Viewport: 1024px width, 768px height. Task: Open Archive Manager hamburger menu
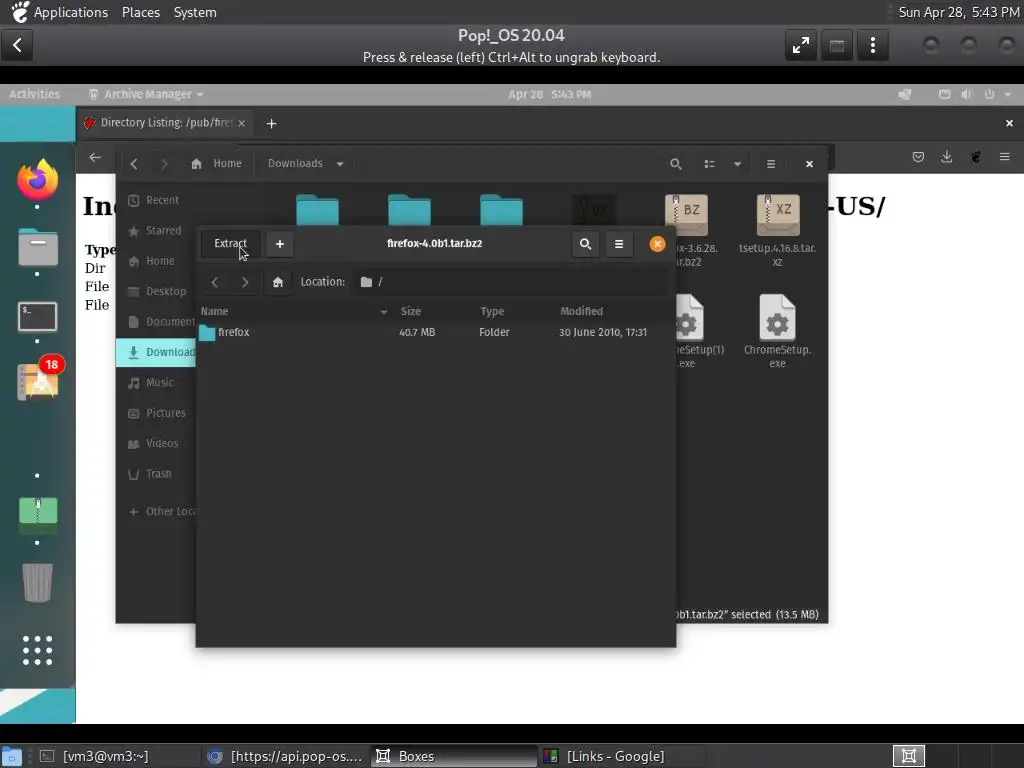619,244
